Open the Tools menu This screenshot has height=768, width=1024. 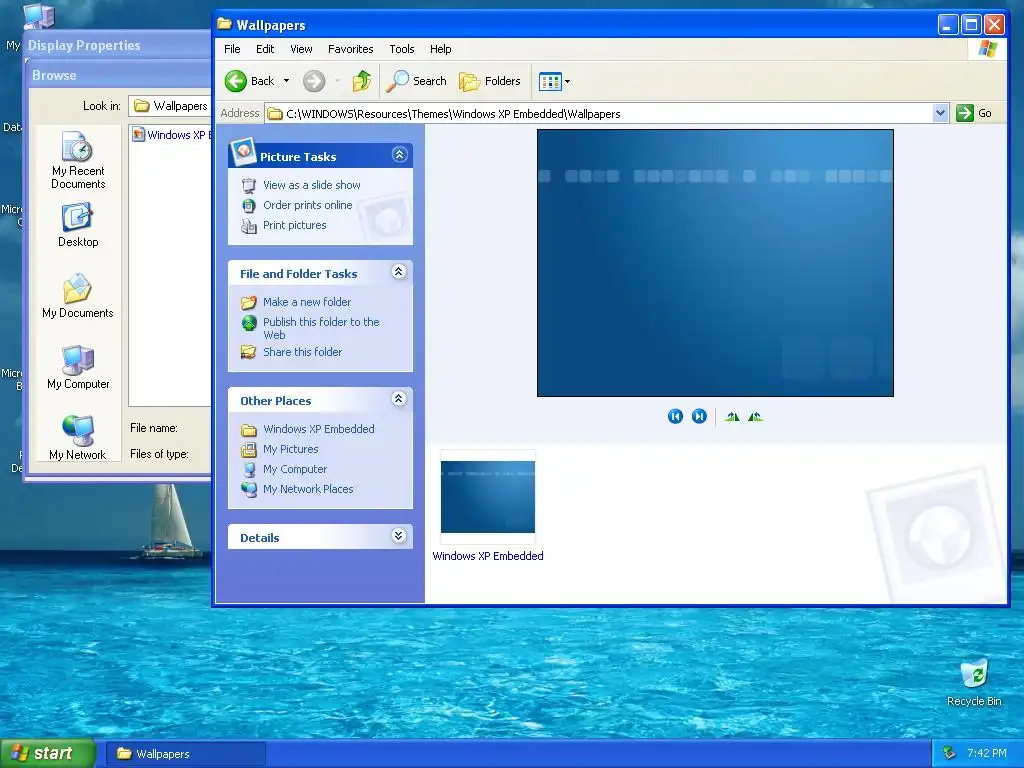click(x=402, y=49)
